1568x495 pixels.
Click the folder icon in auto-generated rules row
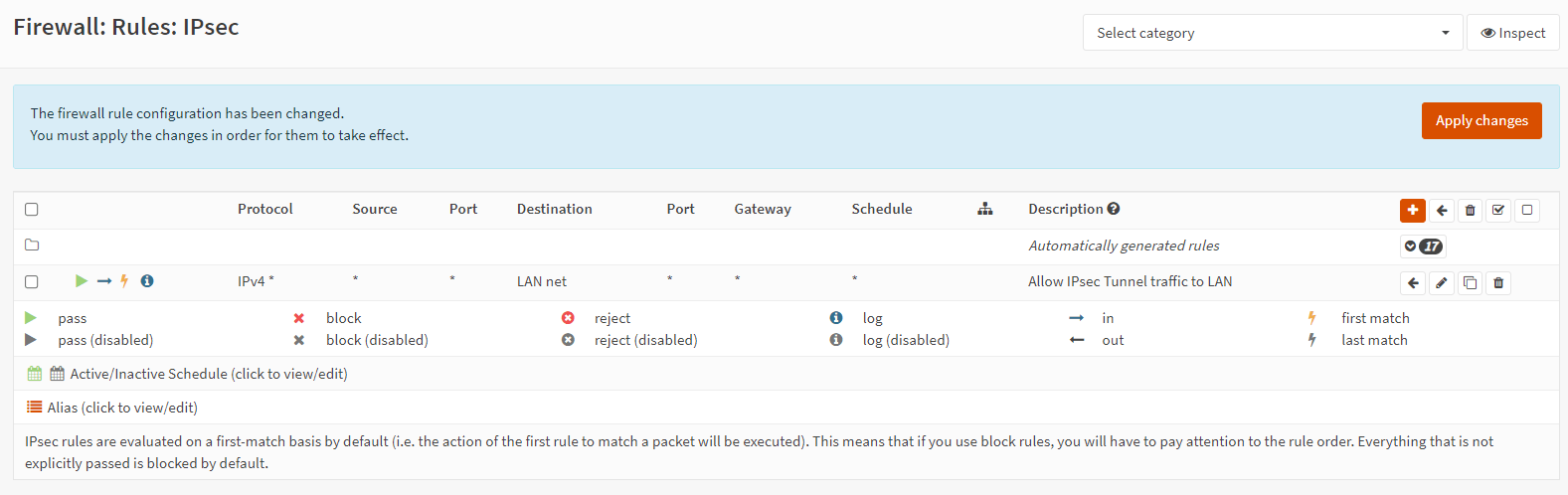pos(32,246)
